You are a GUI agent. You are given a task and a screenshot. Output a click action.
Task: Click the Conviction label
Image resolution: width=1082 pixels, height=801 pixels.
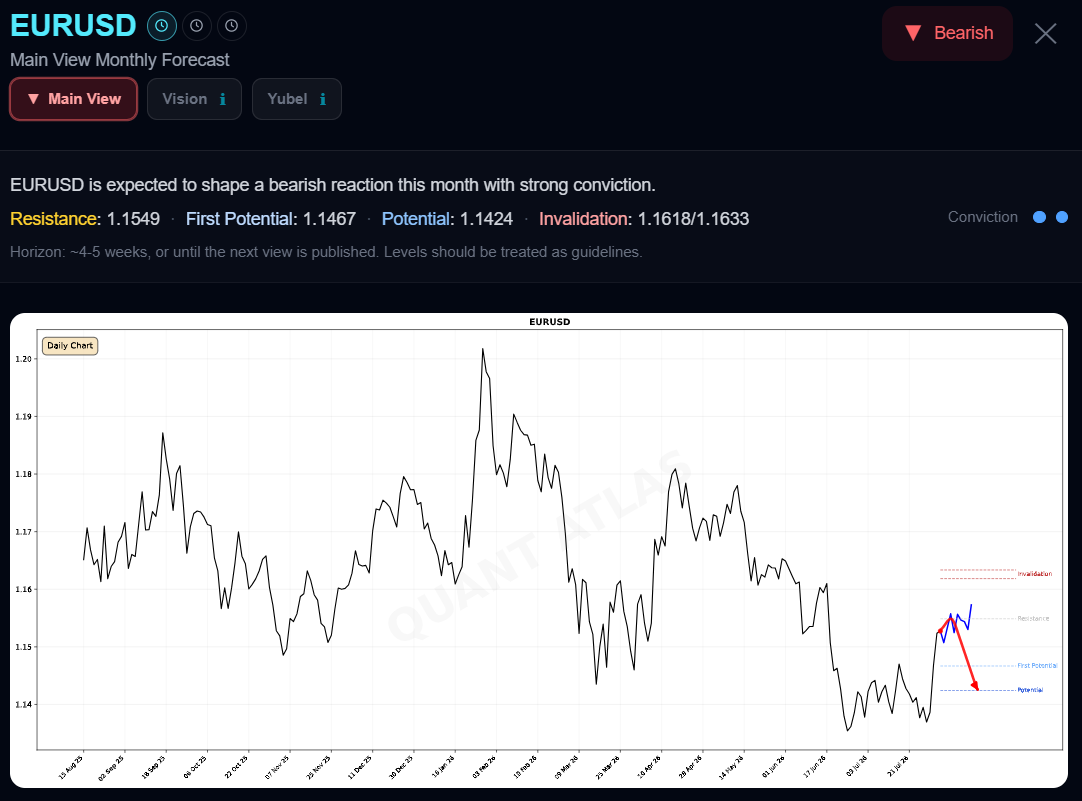pyautogui.click(x=983, y=217)
